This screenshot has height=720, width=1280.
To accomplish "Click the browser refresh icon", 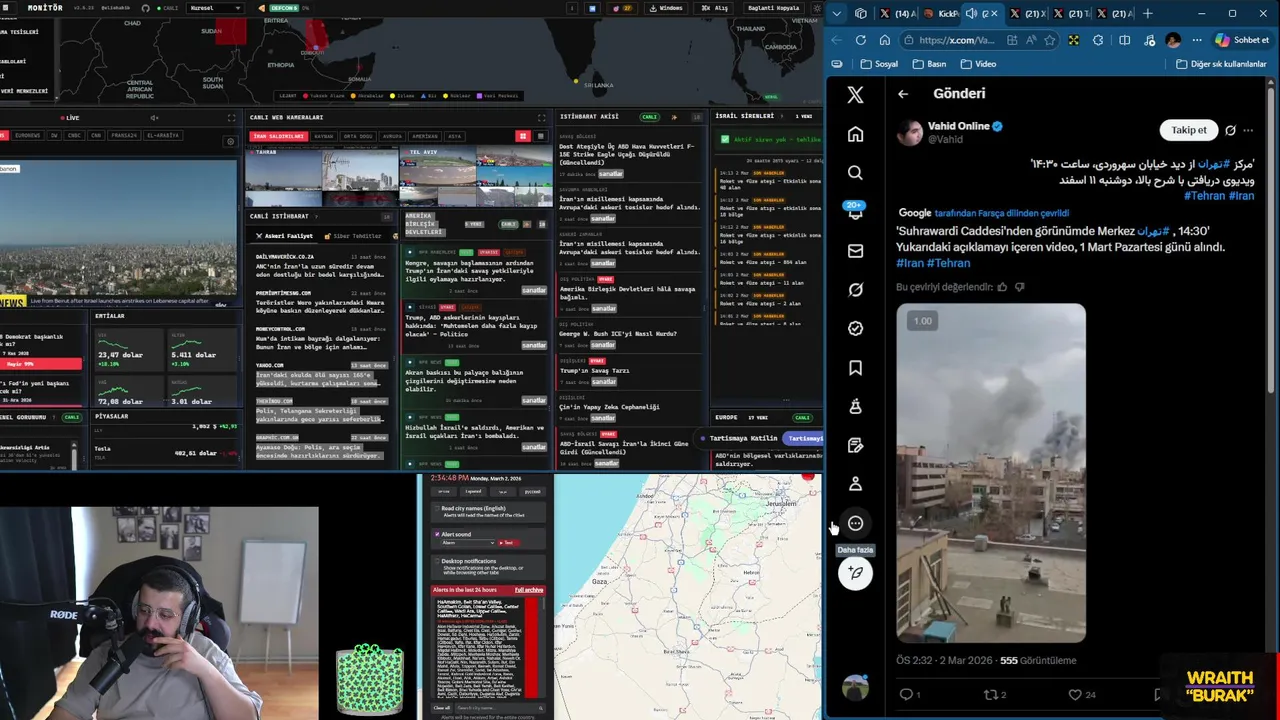I will coord(861,40).
